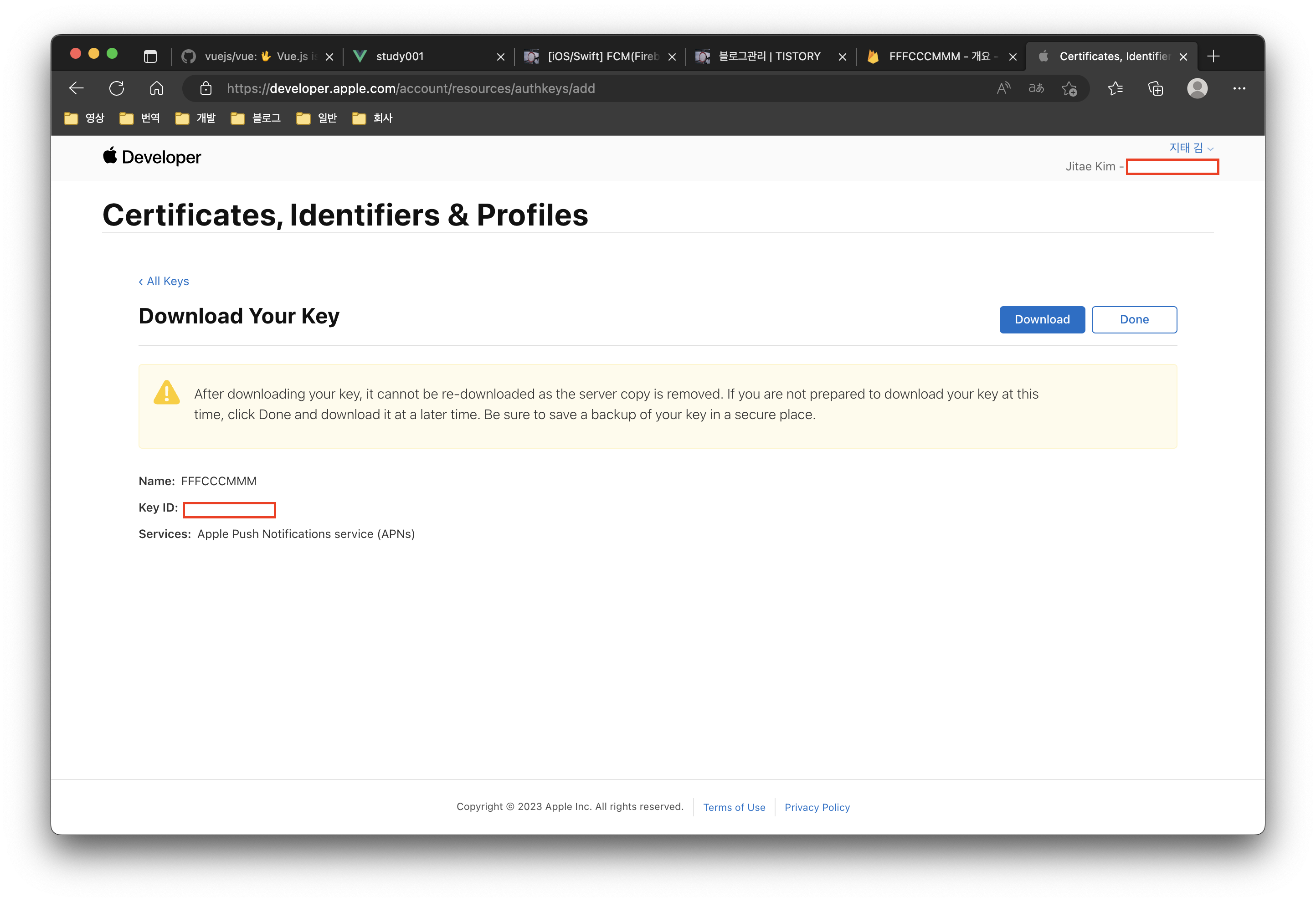
Task: Open the 영상 bookmarks folder
Action: pos(84,118)
